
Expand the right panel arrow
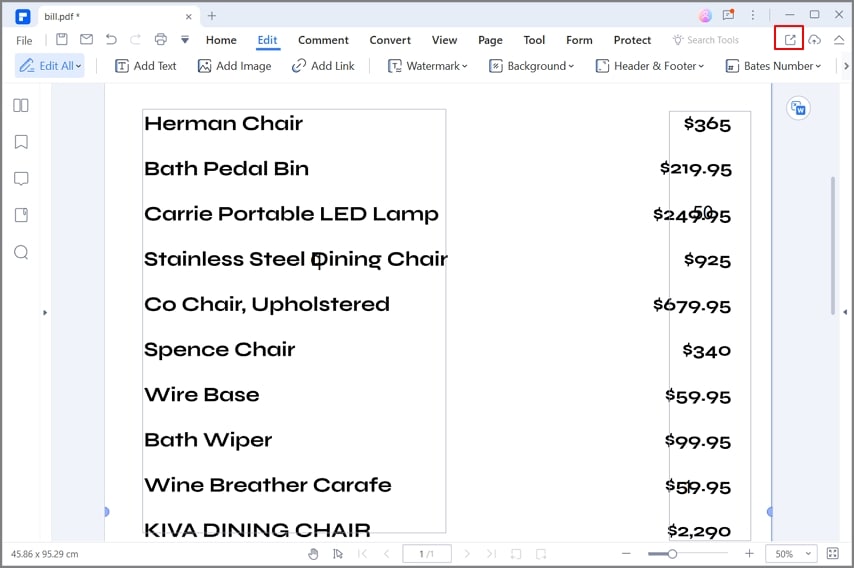point(845,312)
